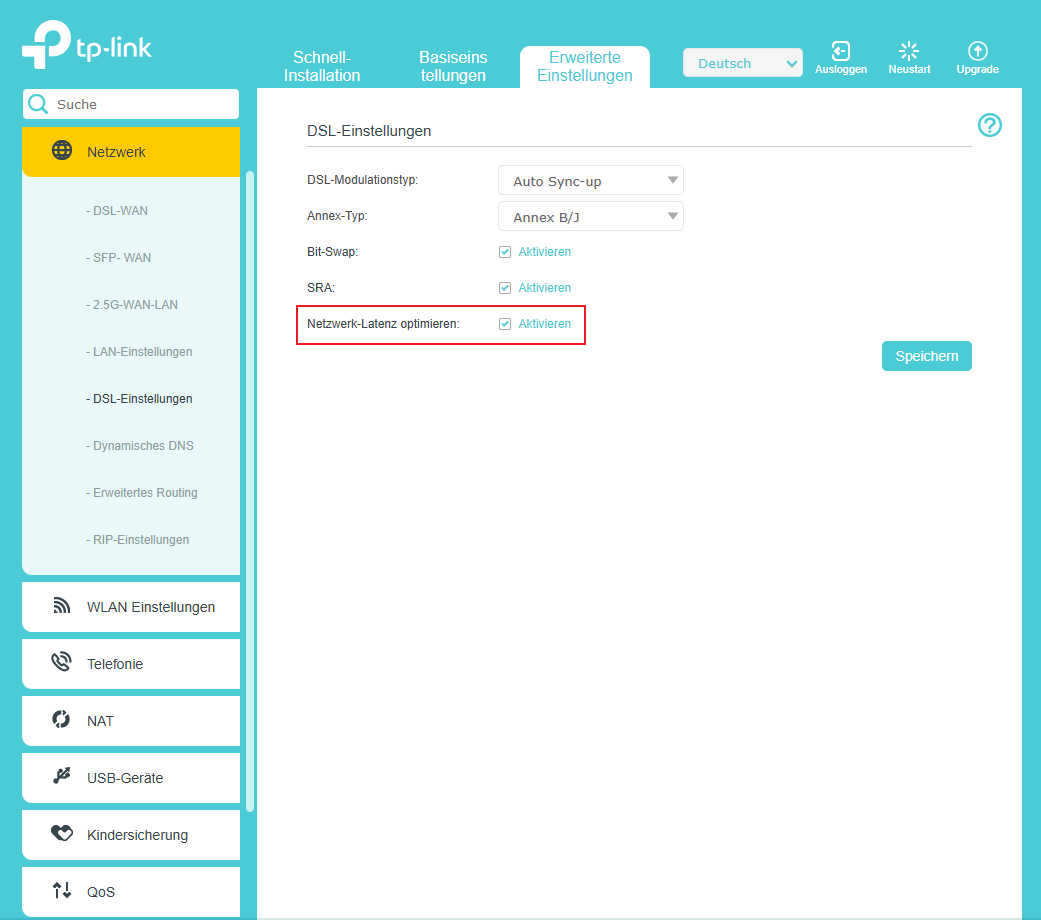The width and height of the screenshot is (1041, 920).
Task: Open WLAN Einstellungen via its Wi-Fi icon
Action: 62,607
